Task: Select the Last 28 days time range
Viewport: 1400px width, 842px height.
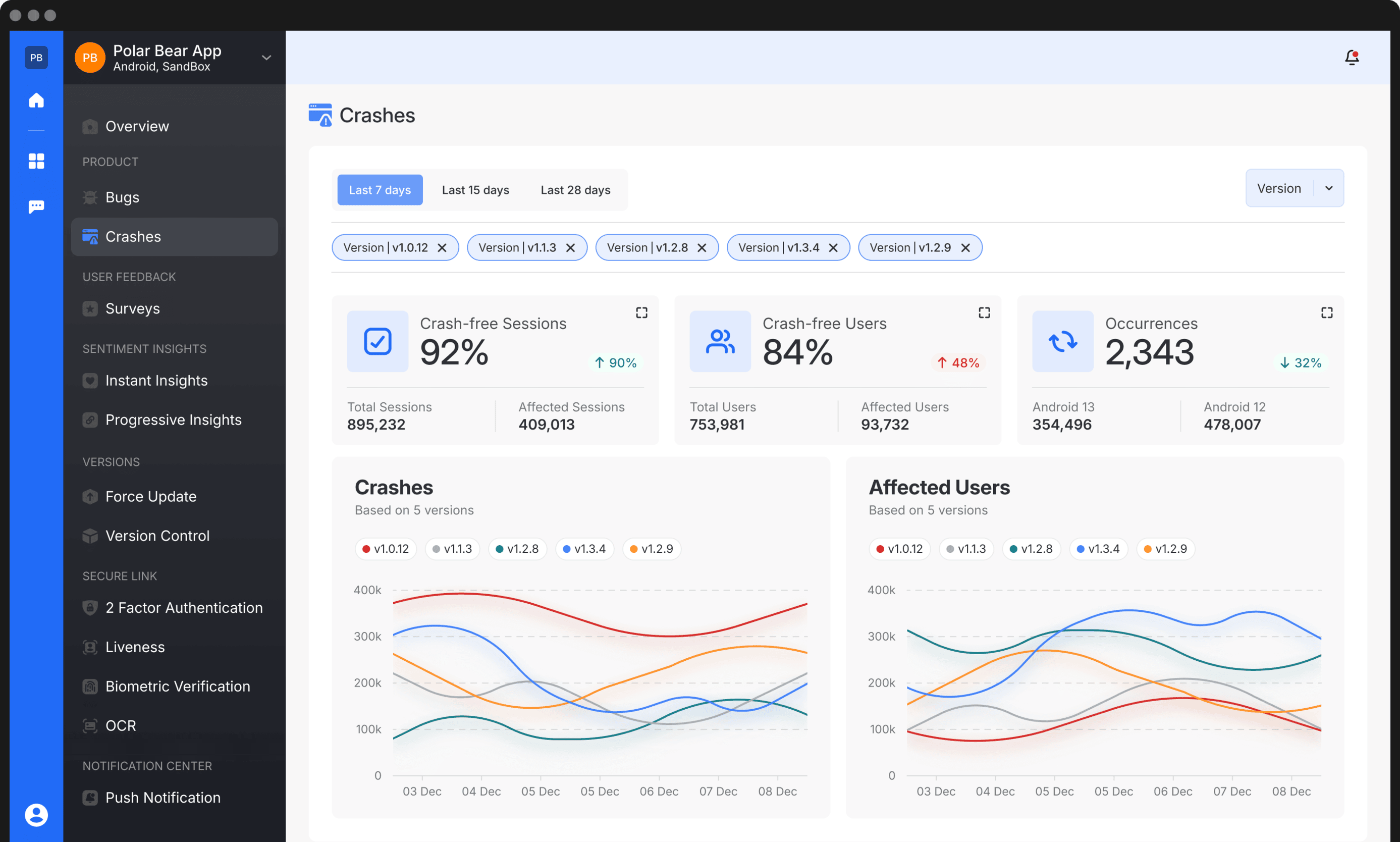Action: (x=575, y=189)
